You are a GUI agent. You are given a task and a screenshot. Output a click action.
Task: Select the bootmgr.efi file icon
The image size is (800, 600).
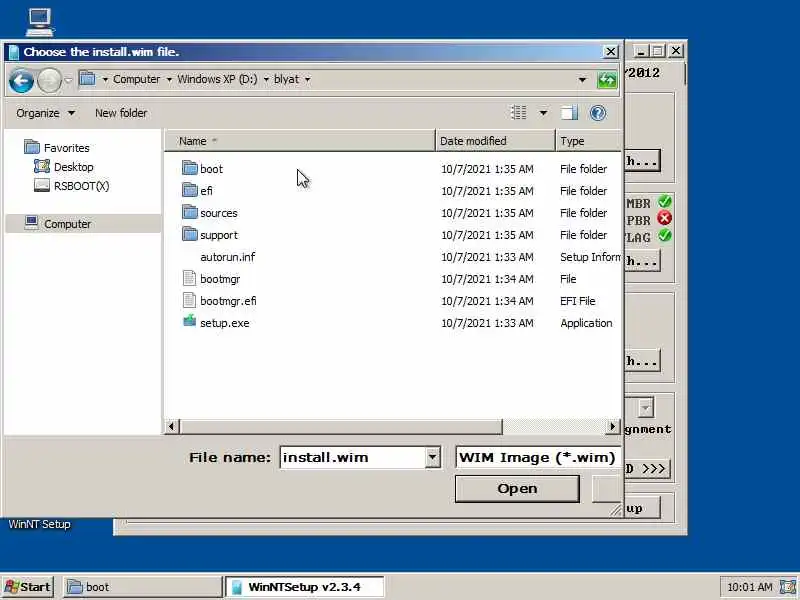(189, 300)
